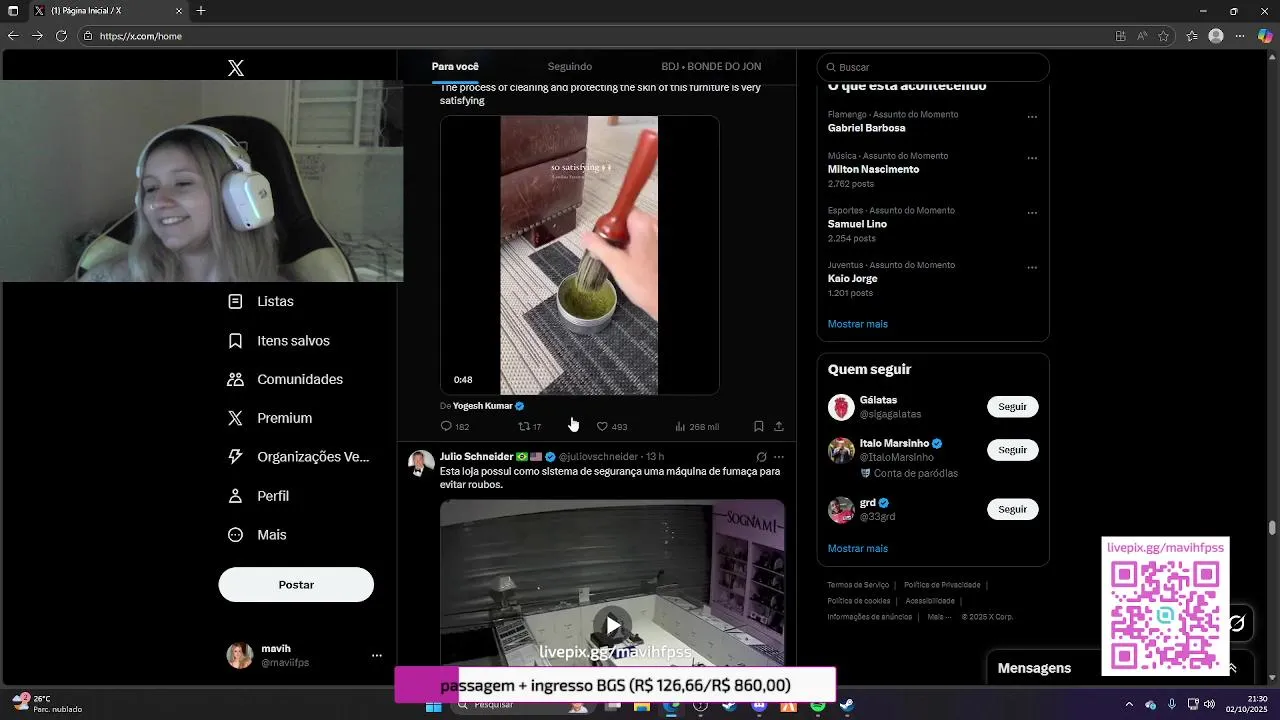The image size is (1280, 720).
Task: Open the Gálatas profile avatar
Action: tap(841, 407)
